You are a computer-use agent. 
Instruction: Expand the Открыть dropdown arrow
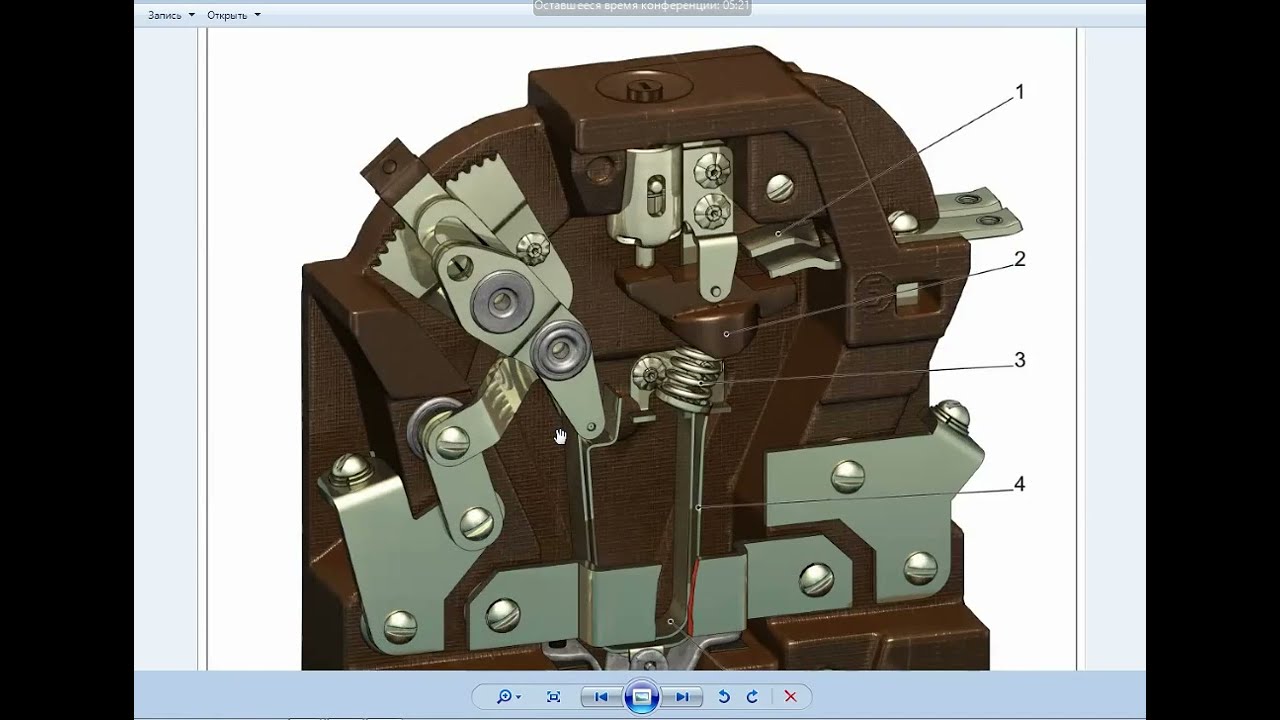pyautogui.click(x=257, y=15)
